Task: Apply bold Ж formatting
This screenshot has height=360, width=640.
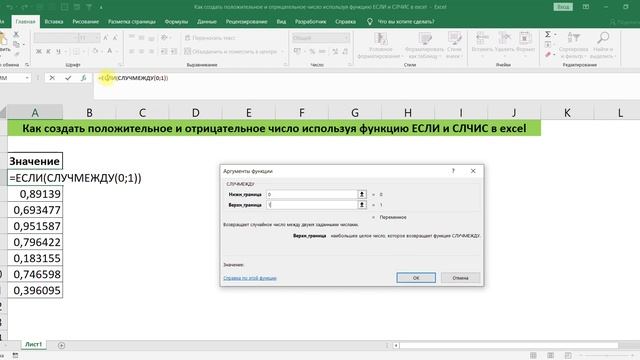Action: click(x=39, y=51)
